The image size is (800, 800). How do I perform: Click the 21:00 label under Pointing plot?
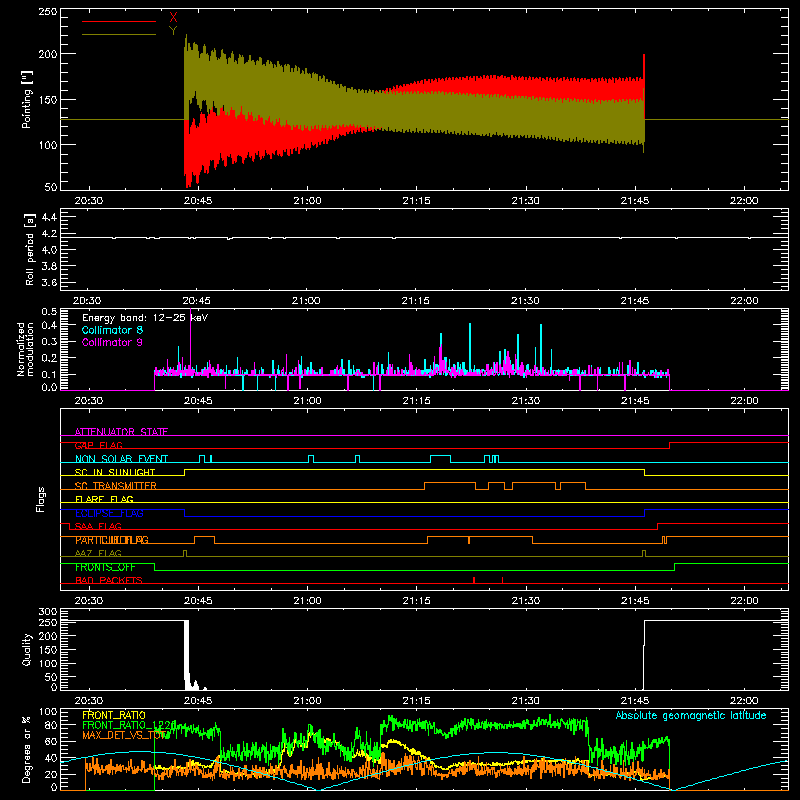(307, 201)
